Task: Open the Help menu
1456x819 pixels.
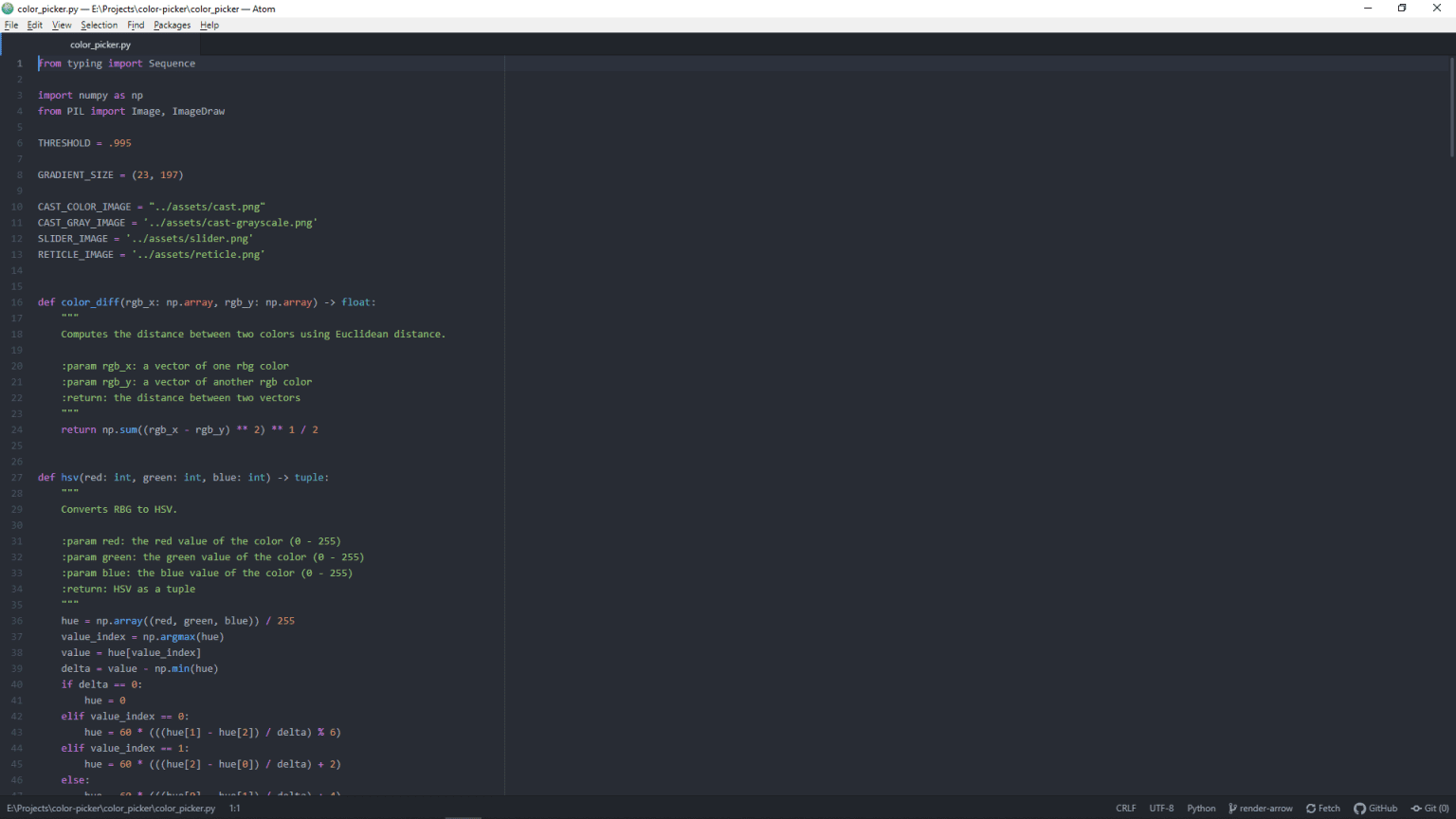Action: pyautogui.click(x=209, y=26)
